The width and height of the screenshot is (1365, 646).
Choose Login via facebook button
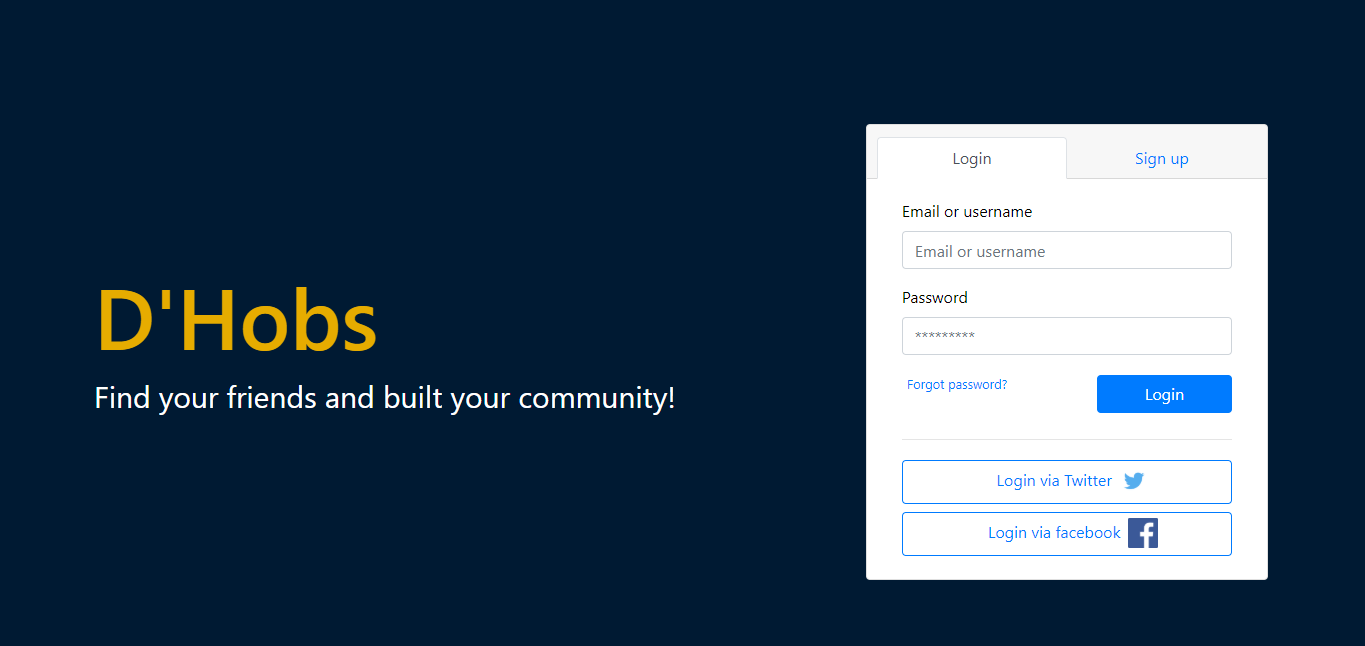pos(1066,534)
